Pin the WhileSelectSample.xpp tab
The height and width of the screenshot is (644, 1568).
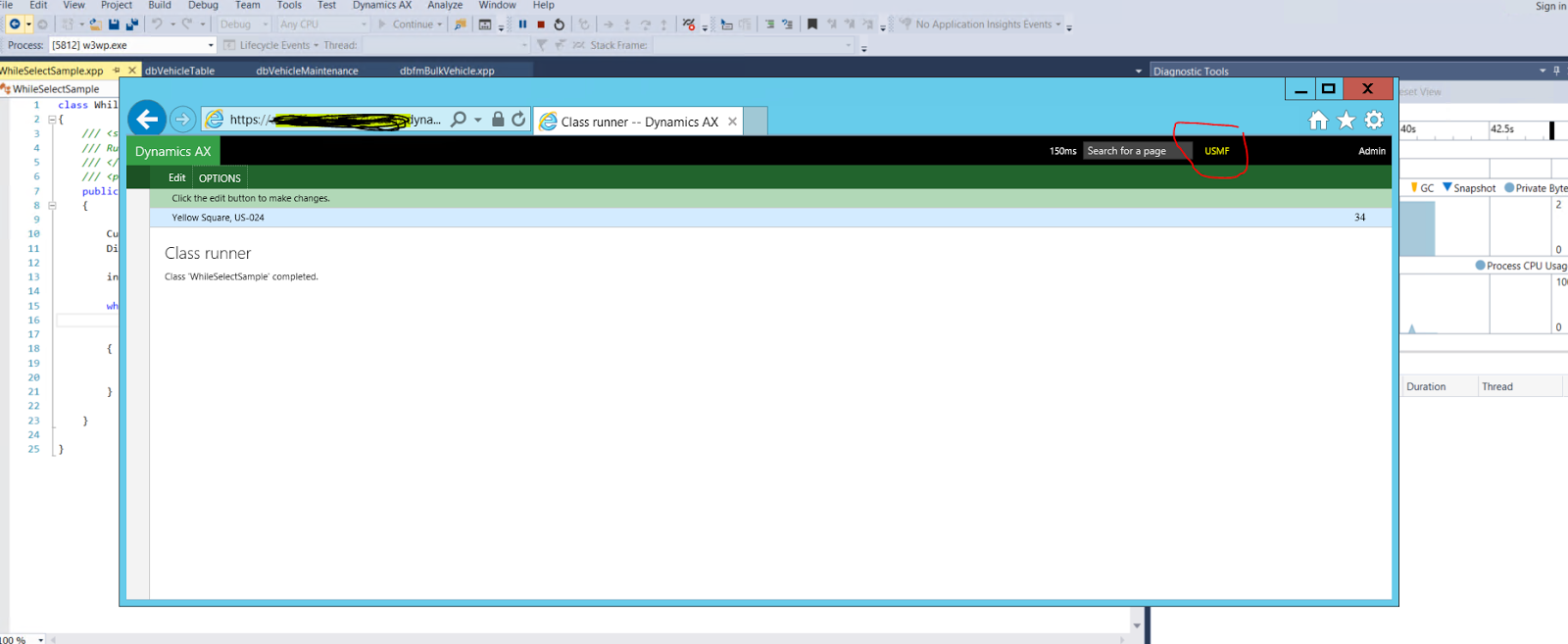(x=117, y=71)
